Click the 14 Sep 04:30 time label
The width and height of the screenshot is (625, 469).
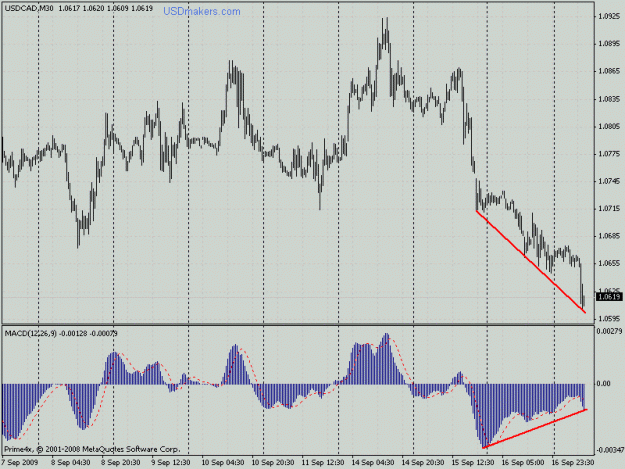click(373, 462)
